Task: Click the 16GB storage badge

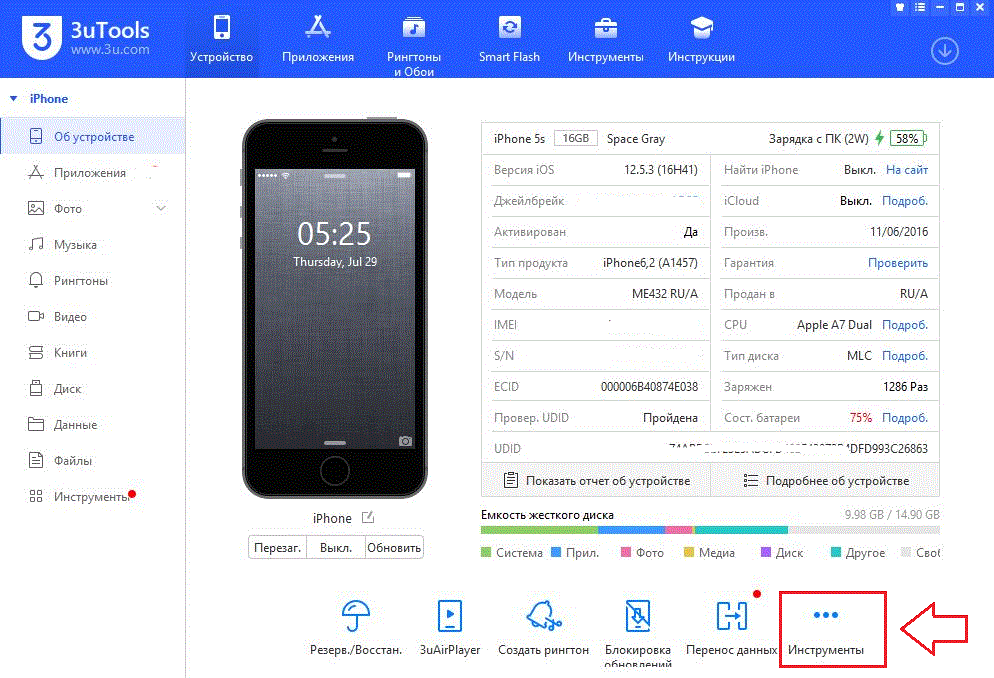Action: click(x=576, y=138)
